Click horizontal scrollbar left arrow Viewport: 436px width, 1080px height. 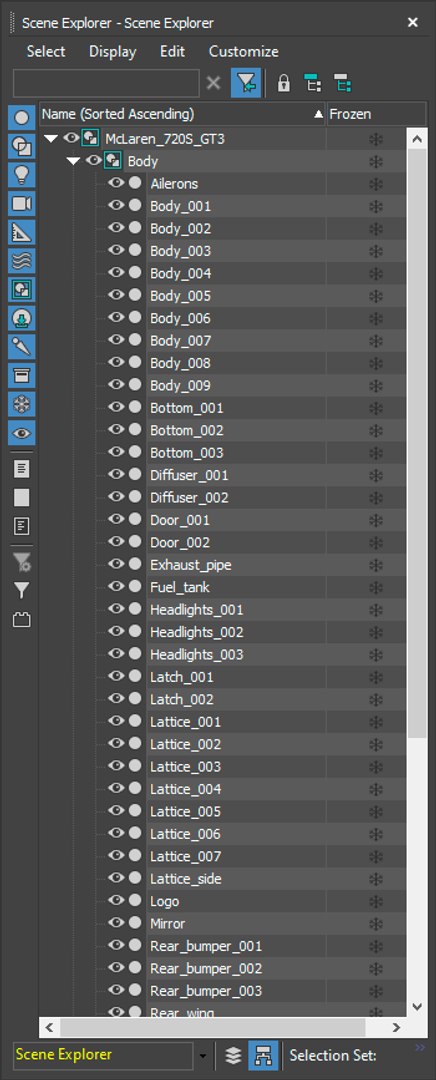click(50, 1028)
